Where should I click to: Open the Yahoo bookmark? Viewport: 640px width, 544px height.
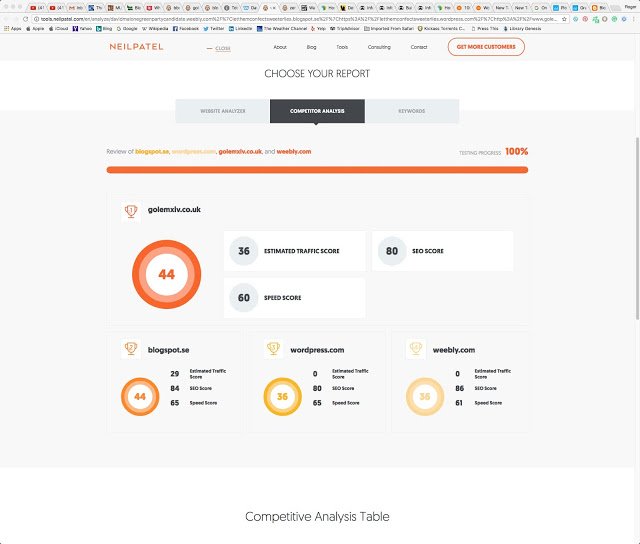(x=82, y=29)
